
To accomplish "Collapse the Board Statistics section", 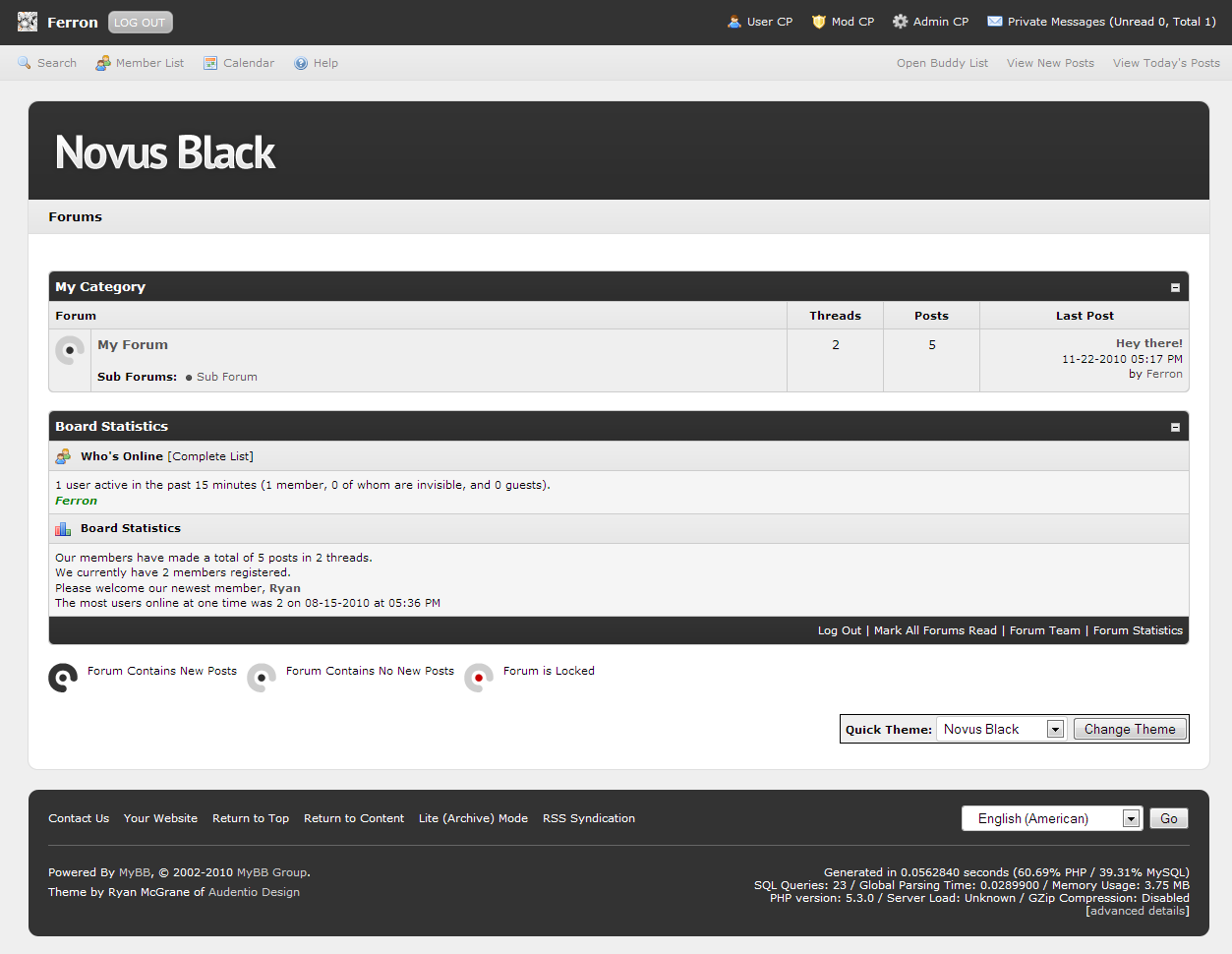I will coord(1174,427).
